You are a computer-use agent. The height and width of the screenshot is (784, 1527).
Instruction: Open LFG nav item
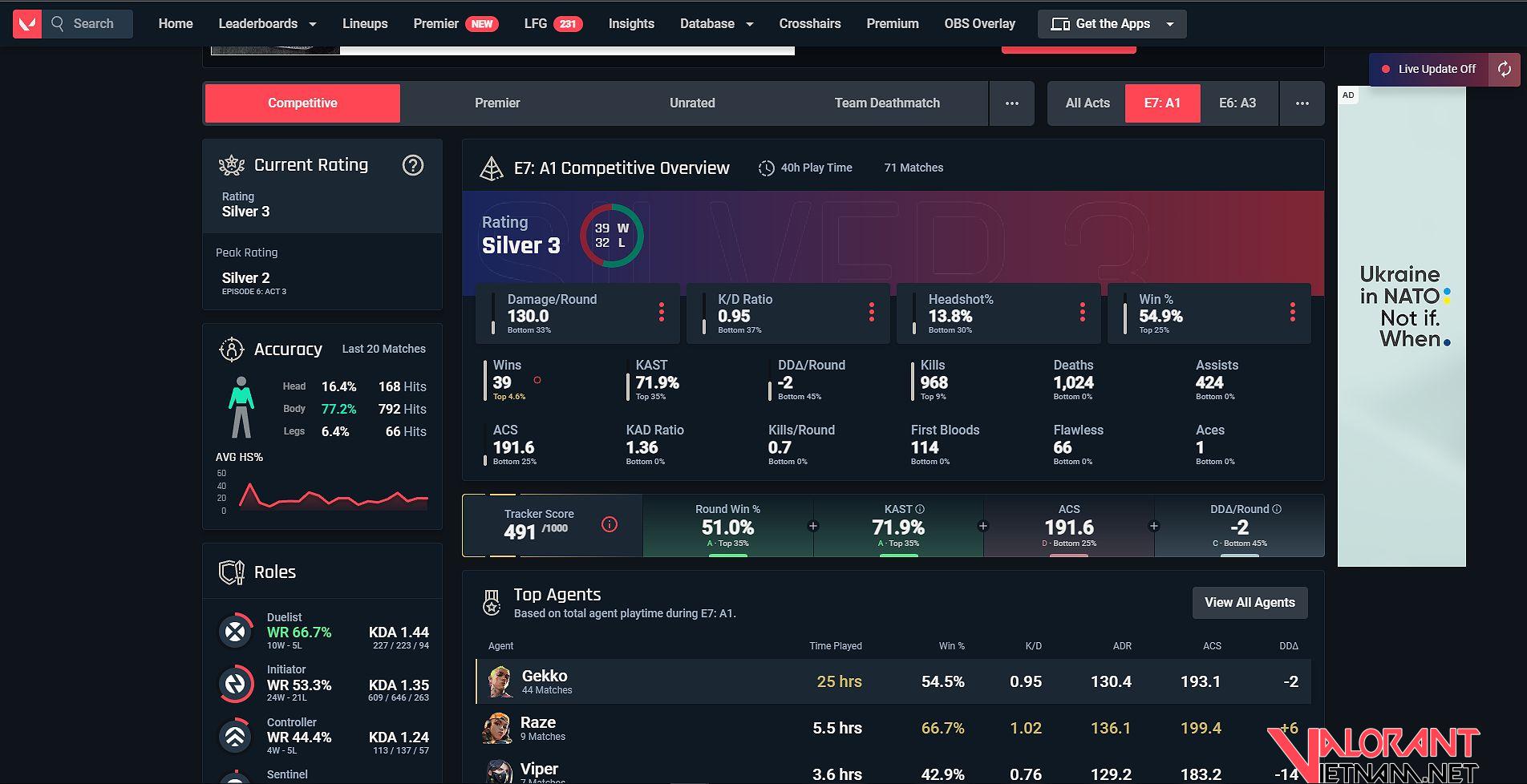coord(553,24)
